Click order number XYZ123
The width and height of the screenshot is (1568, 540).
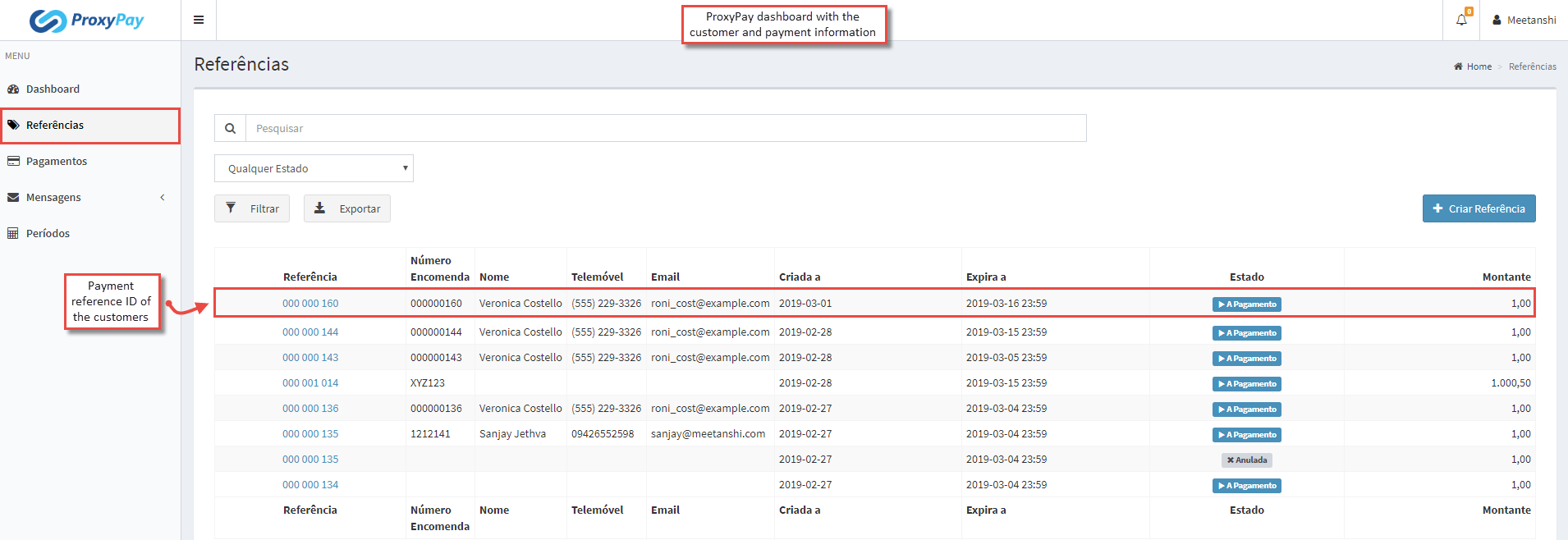428,383
